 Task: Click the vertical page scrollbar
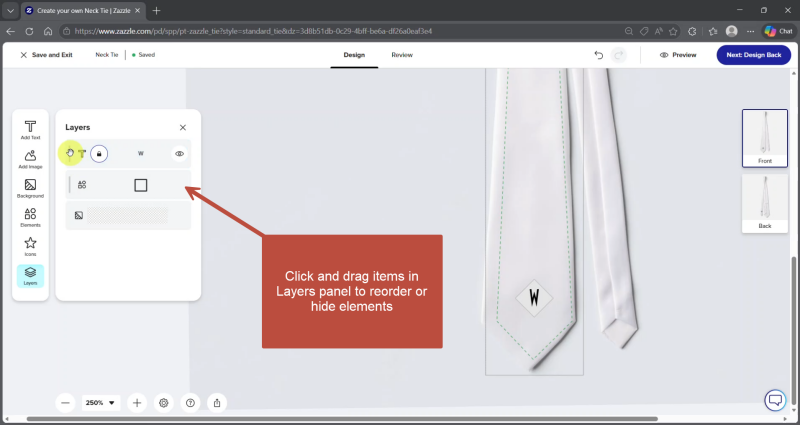(x=794, y=332)
